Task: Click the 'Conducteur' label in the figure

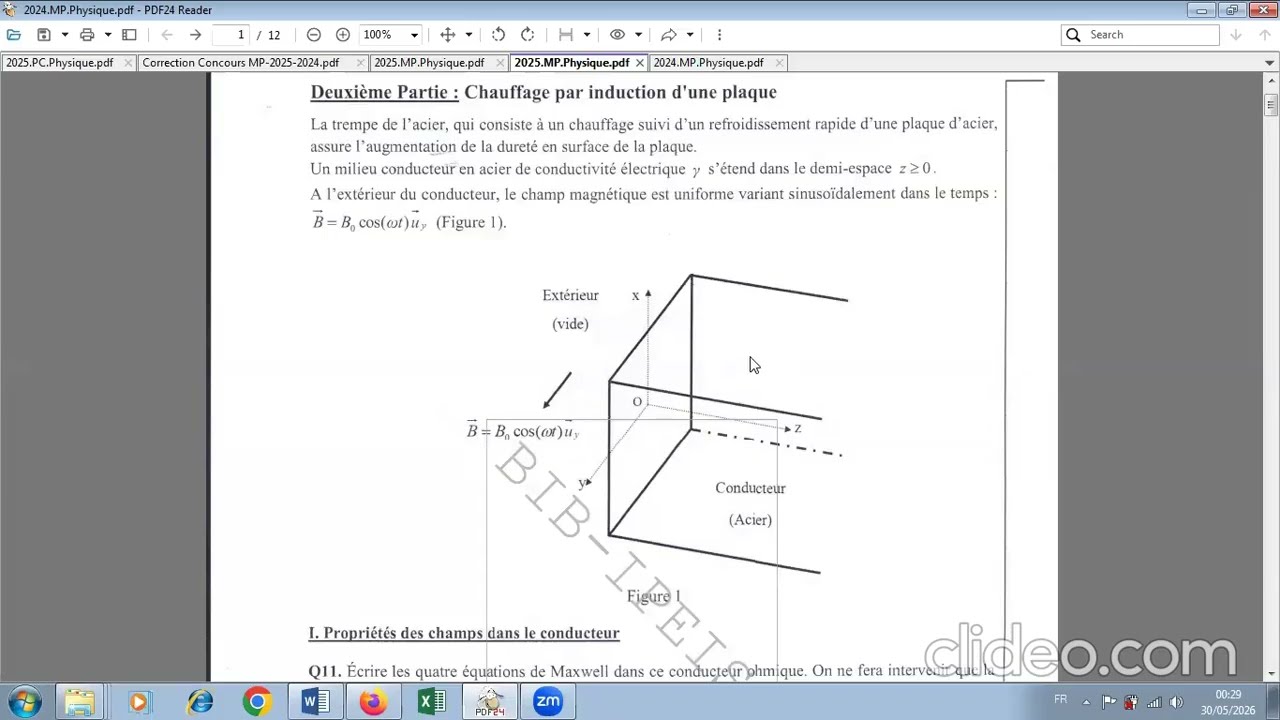Action: [x=750, y=489]
